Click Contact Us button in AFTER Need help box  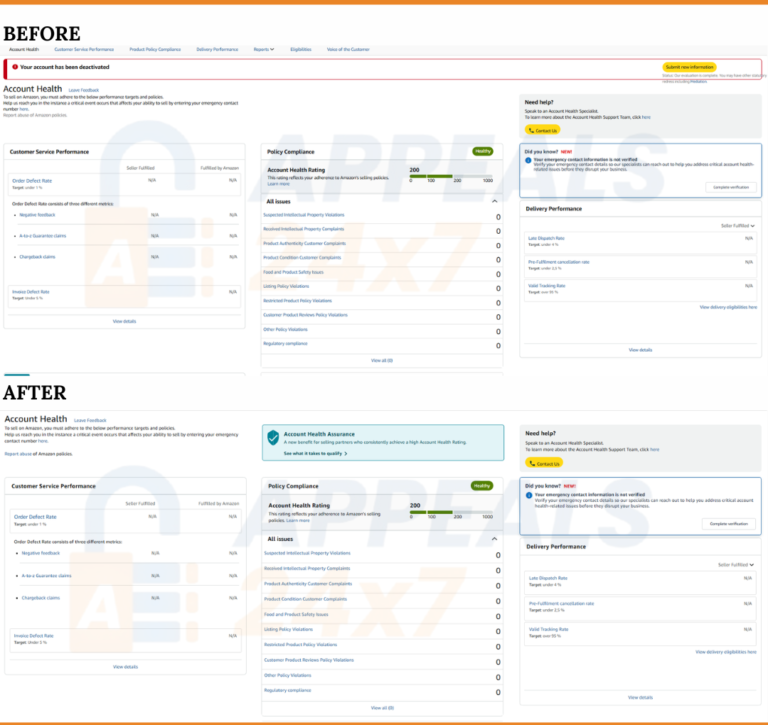coord(544,463)
